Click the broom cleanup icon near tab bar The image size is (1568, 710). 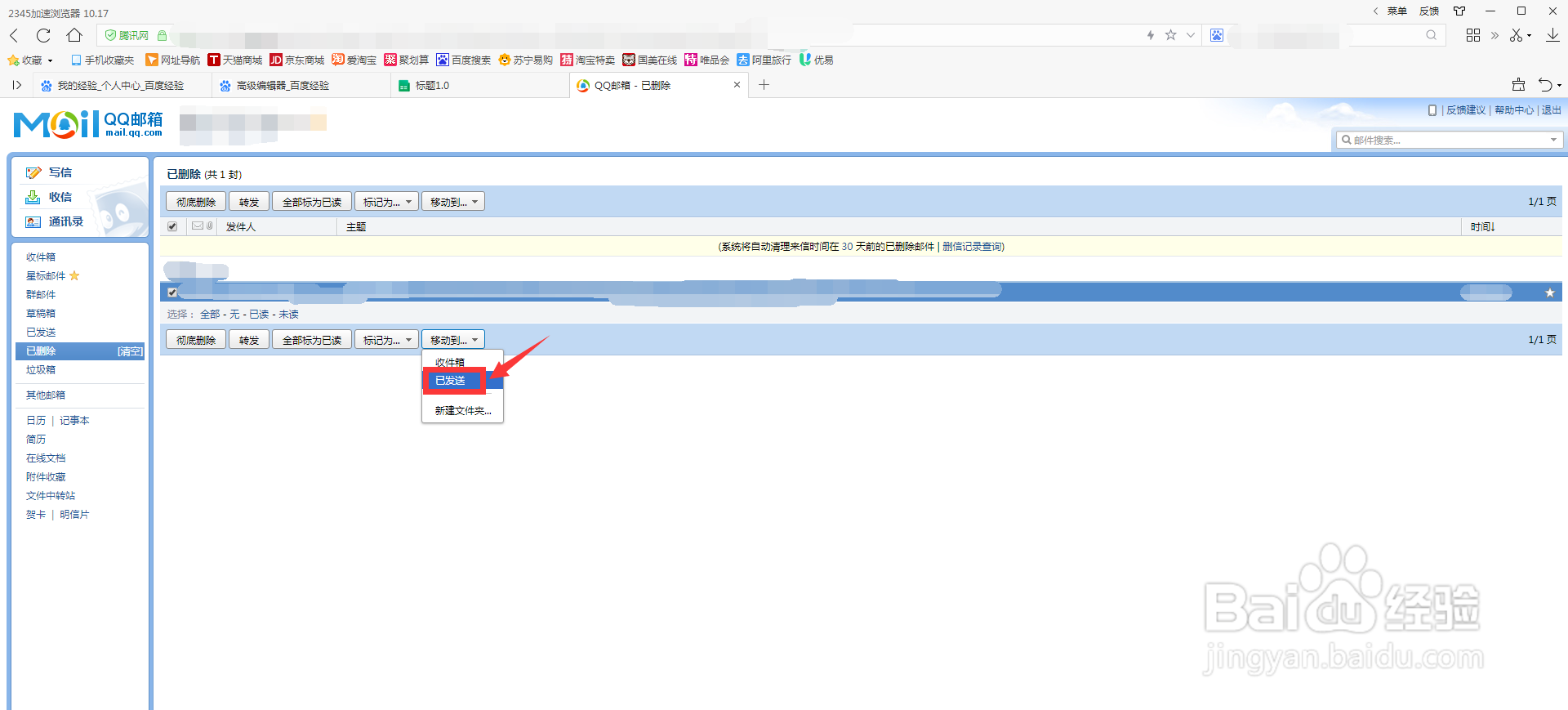[x=1518, y=85]
